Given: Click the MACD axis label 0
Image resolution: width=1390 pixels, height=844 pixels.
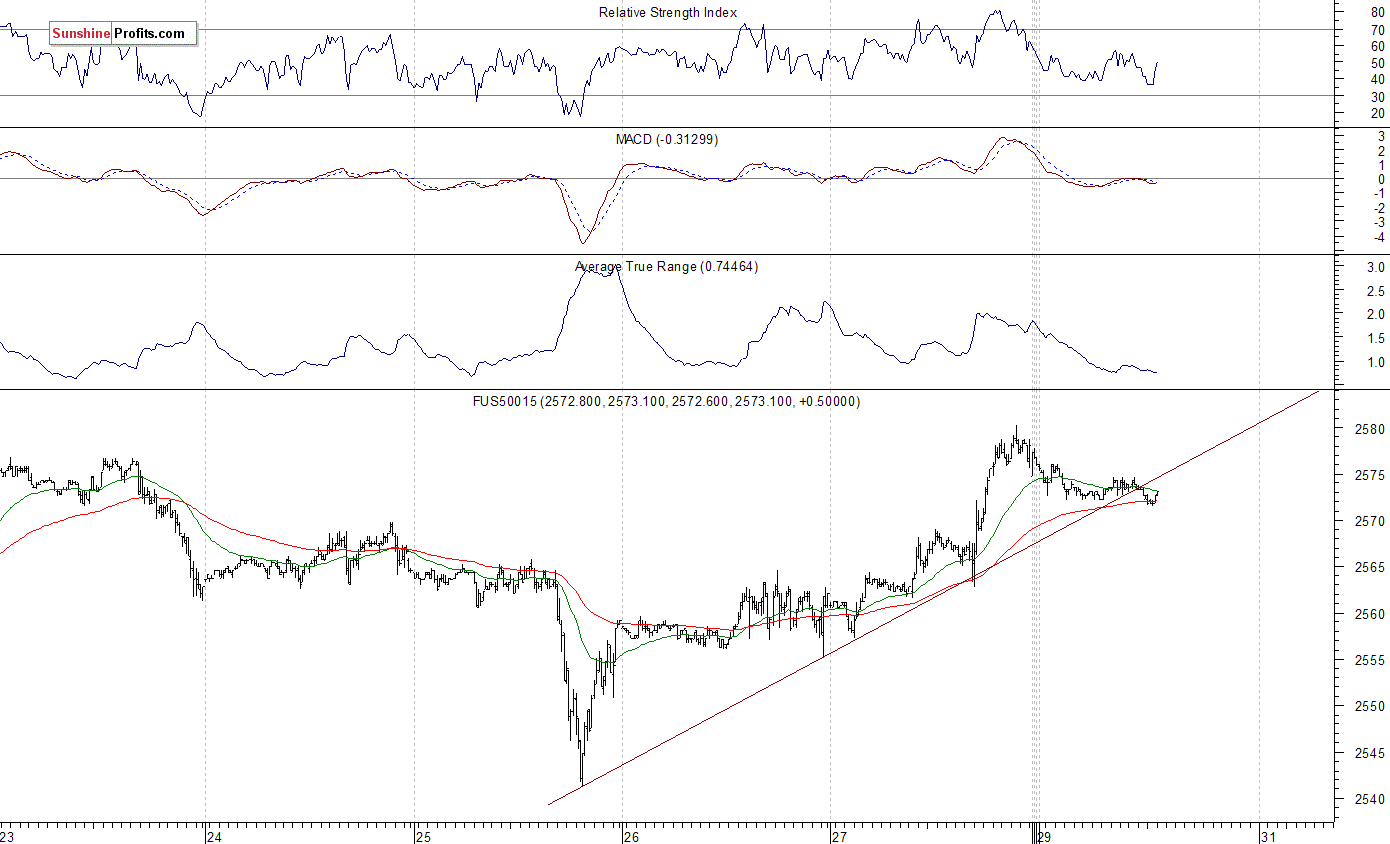Looking at the screenshot, I should (x=1381, y=179).
